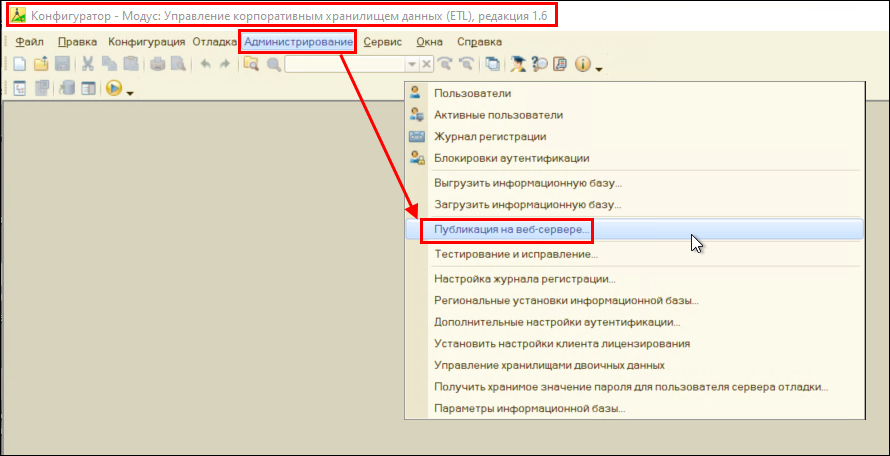Open Дополнительные настройки аутентификации...

(634, 322)
